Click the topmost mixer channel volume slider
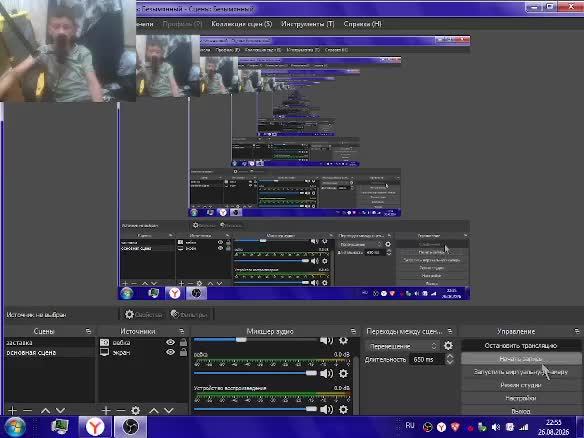Viewport: 584px width, 438px height. click(x=256, y=340)
